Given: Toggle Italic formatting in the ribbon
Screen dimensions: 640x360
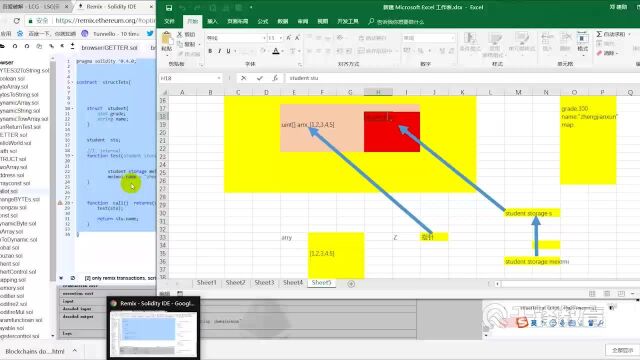Looking at the screenshot, I should point(219,51).
